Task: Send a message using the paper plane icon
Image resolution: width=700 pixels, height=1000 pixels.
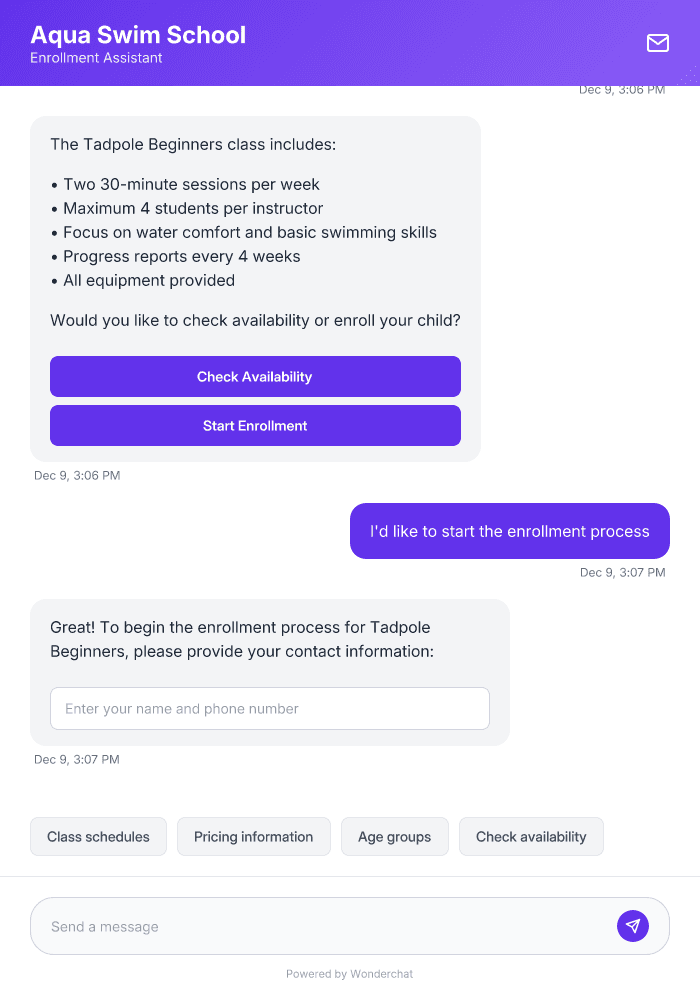Action: coord(633,925)
